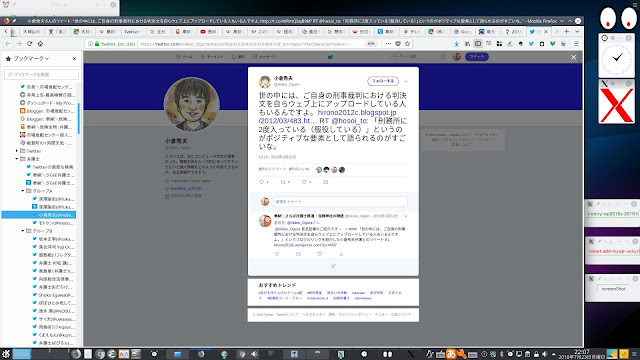The image size is (640, 360).
Task: Click the ツイート compose button
Action: [x=477, y=57]
